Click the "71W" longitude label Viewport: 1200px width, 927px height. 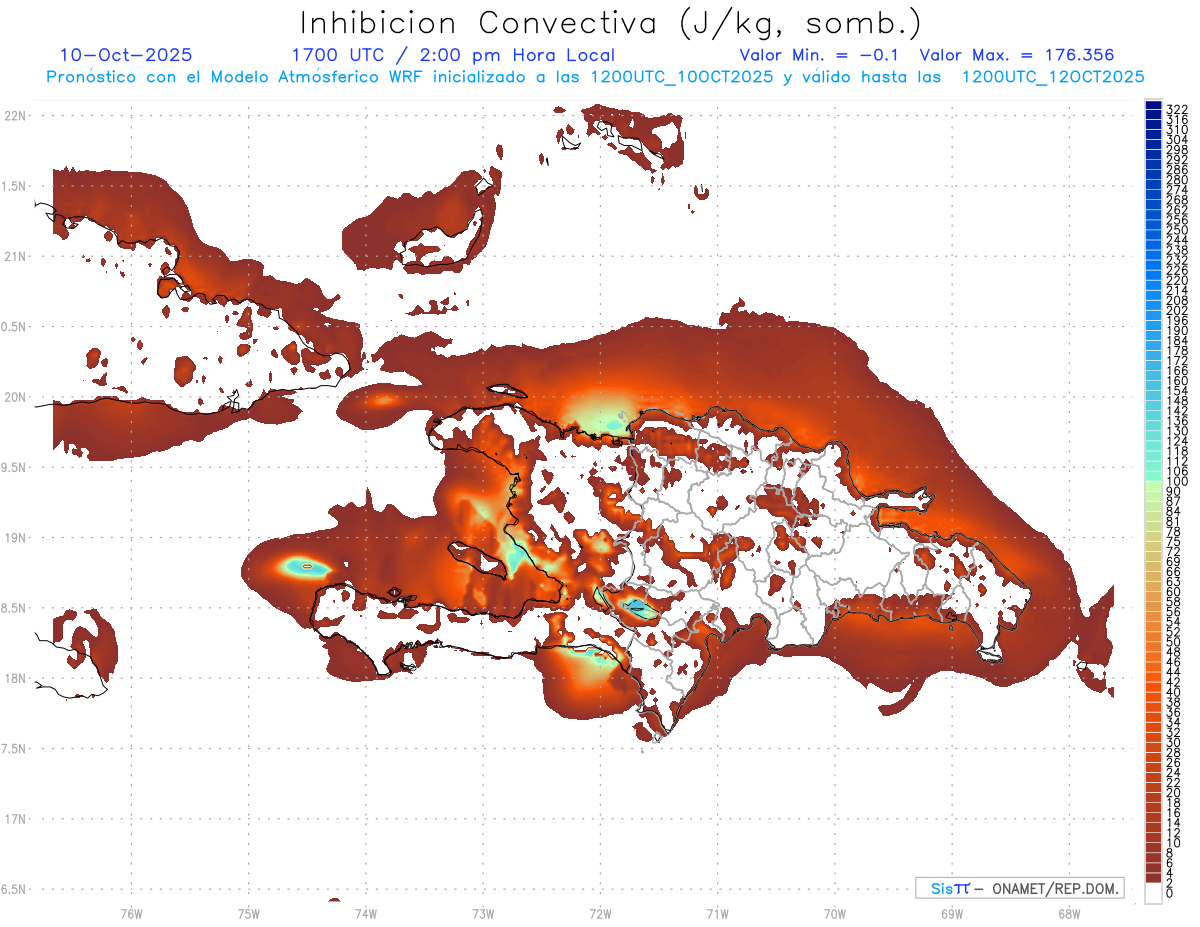pos(717,912)
